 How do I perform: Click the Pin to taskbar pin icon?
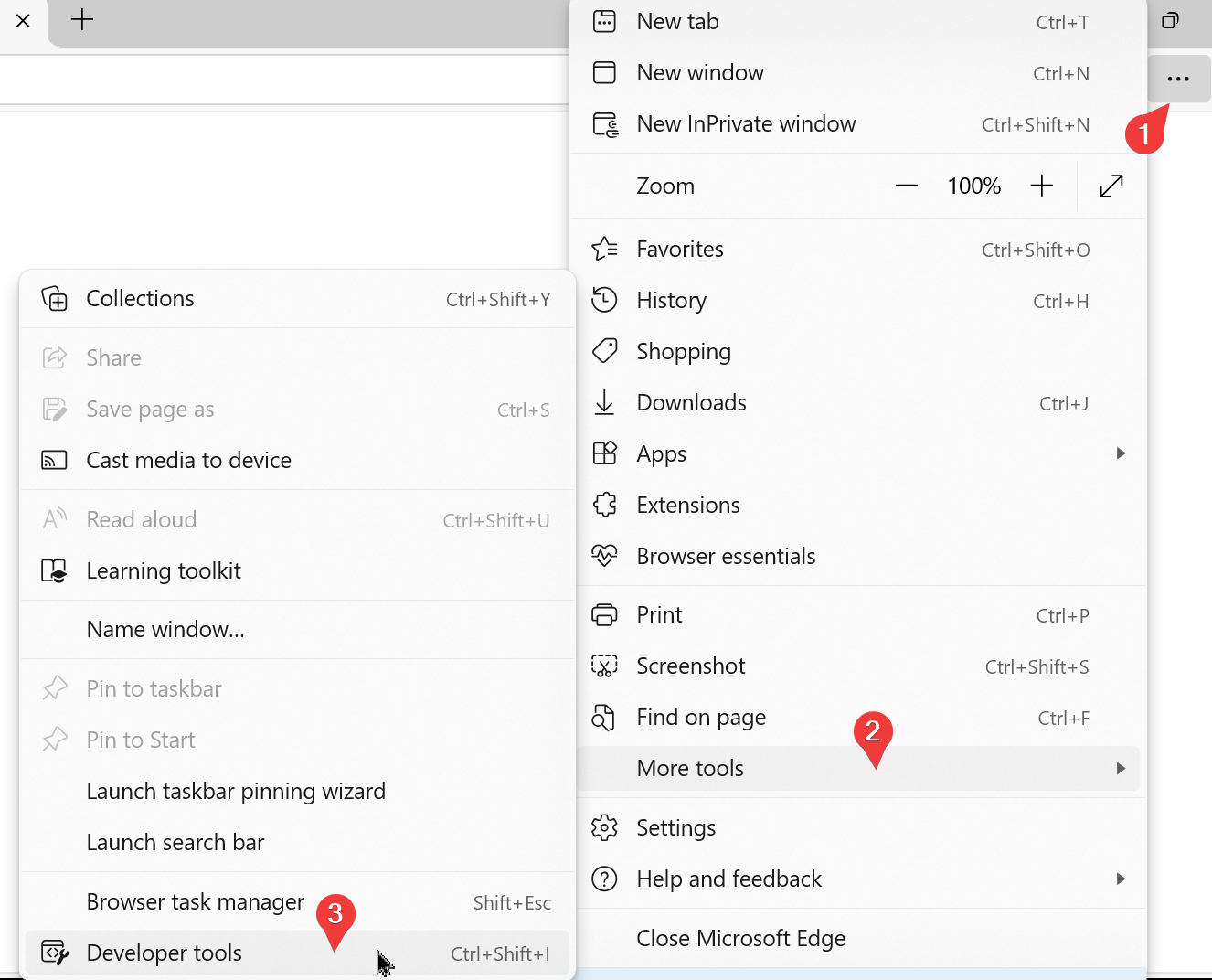55,688
